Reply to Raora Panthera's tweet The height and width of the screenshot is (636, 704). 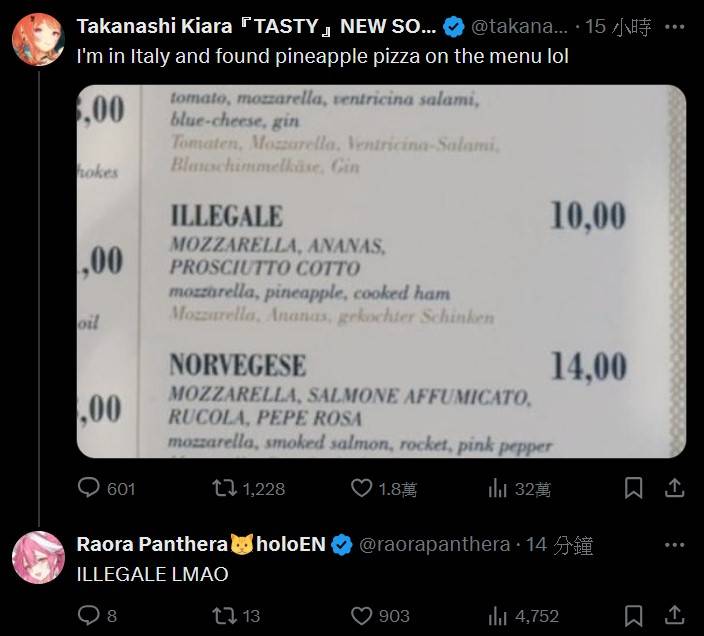click(89, 616)
